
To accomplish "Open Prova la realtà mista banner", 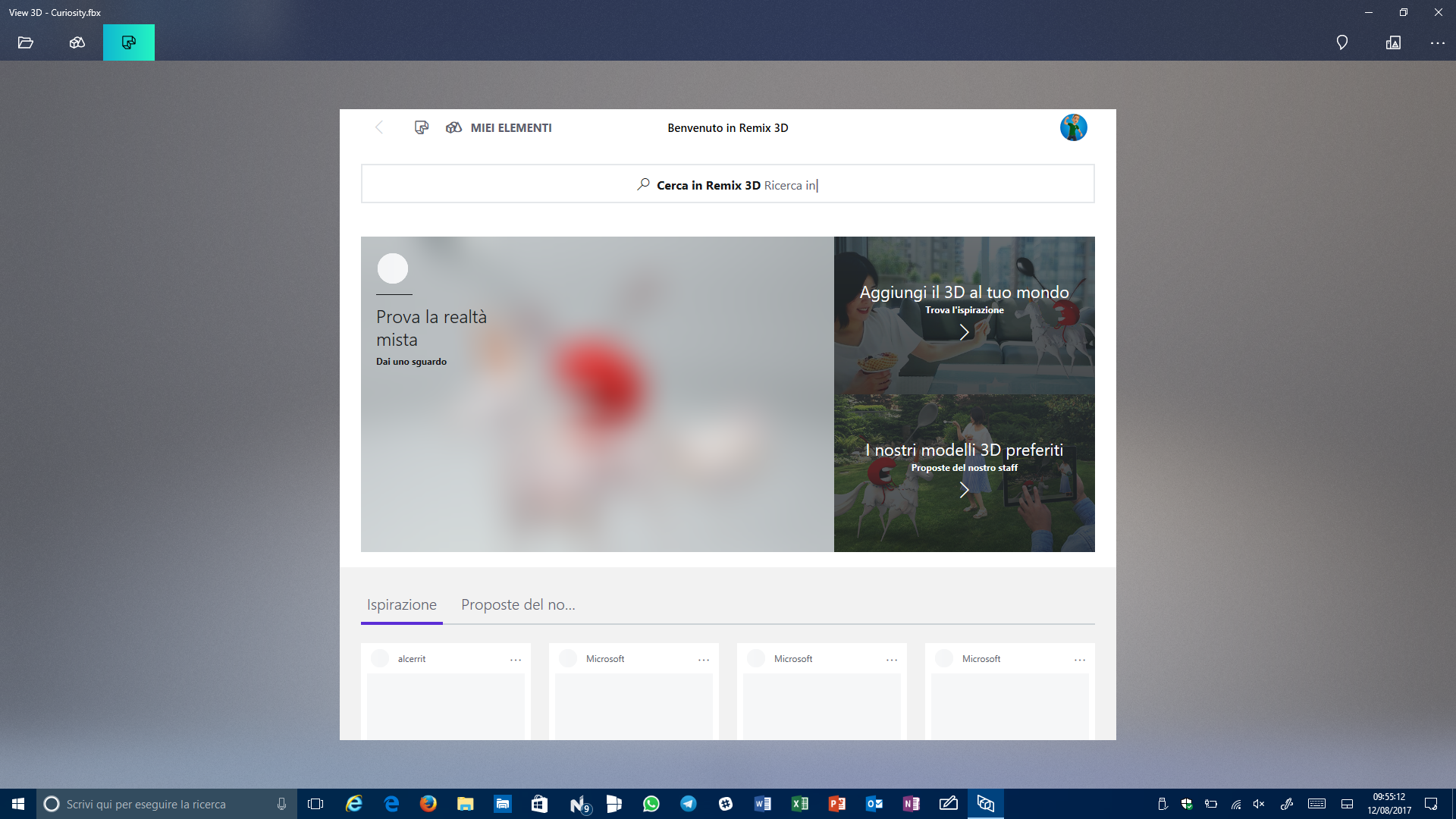I will pos(598,394).
